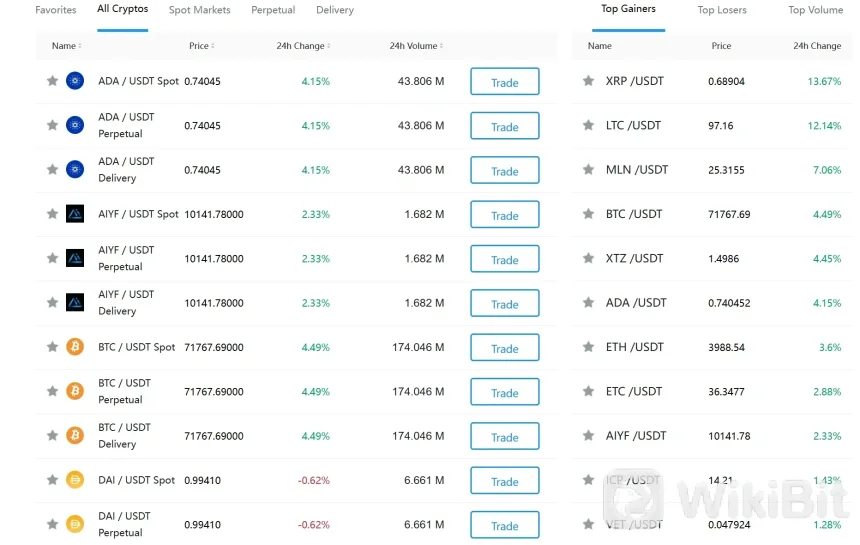The height and width of the screenshot is (545, 860).
Task: Click the AIYF logo icon in the Spot row
Action: pos(75,214)
